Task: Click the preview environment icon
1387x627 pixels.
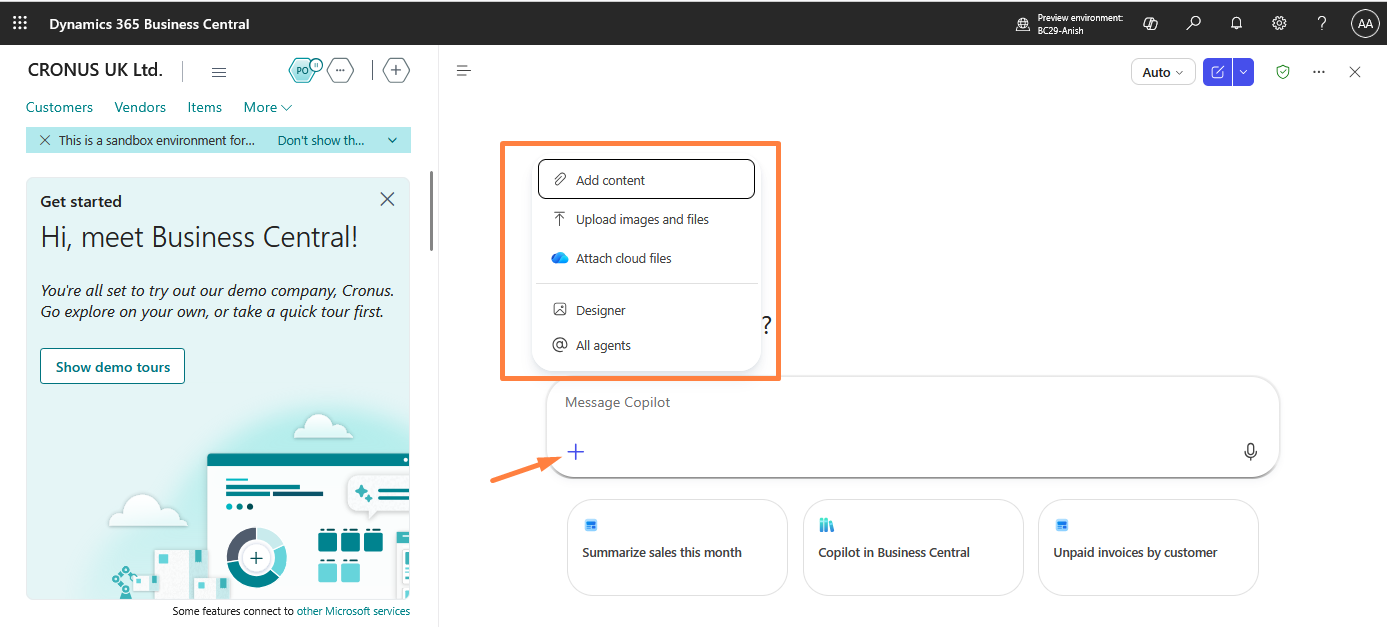Action: pos(1023,24)
